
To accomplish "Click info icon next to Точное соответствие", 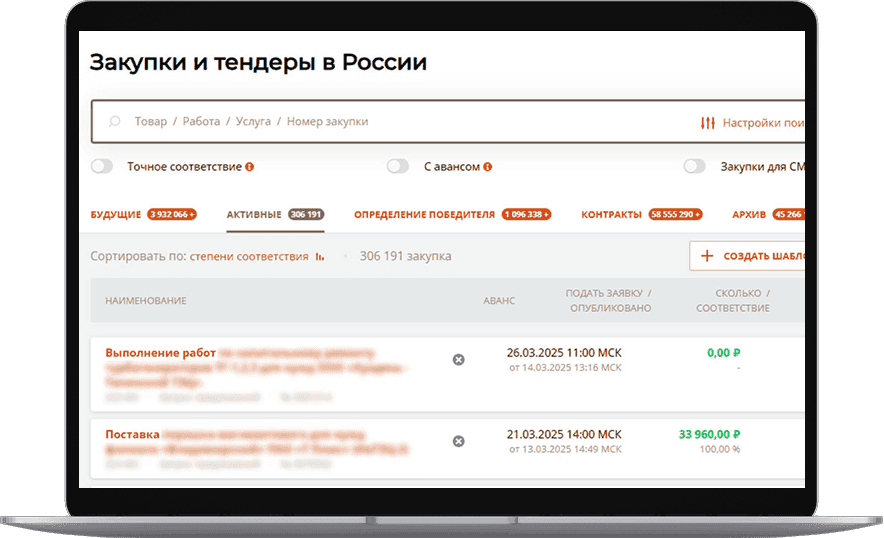I will point(250,167).
